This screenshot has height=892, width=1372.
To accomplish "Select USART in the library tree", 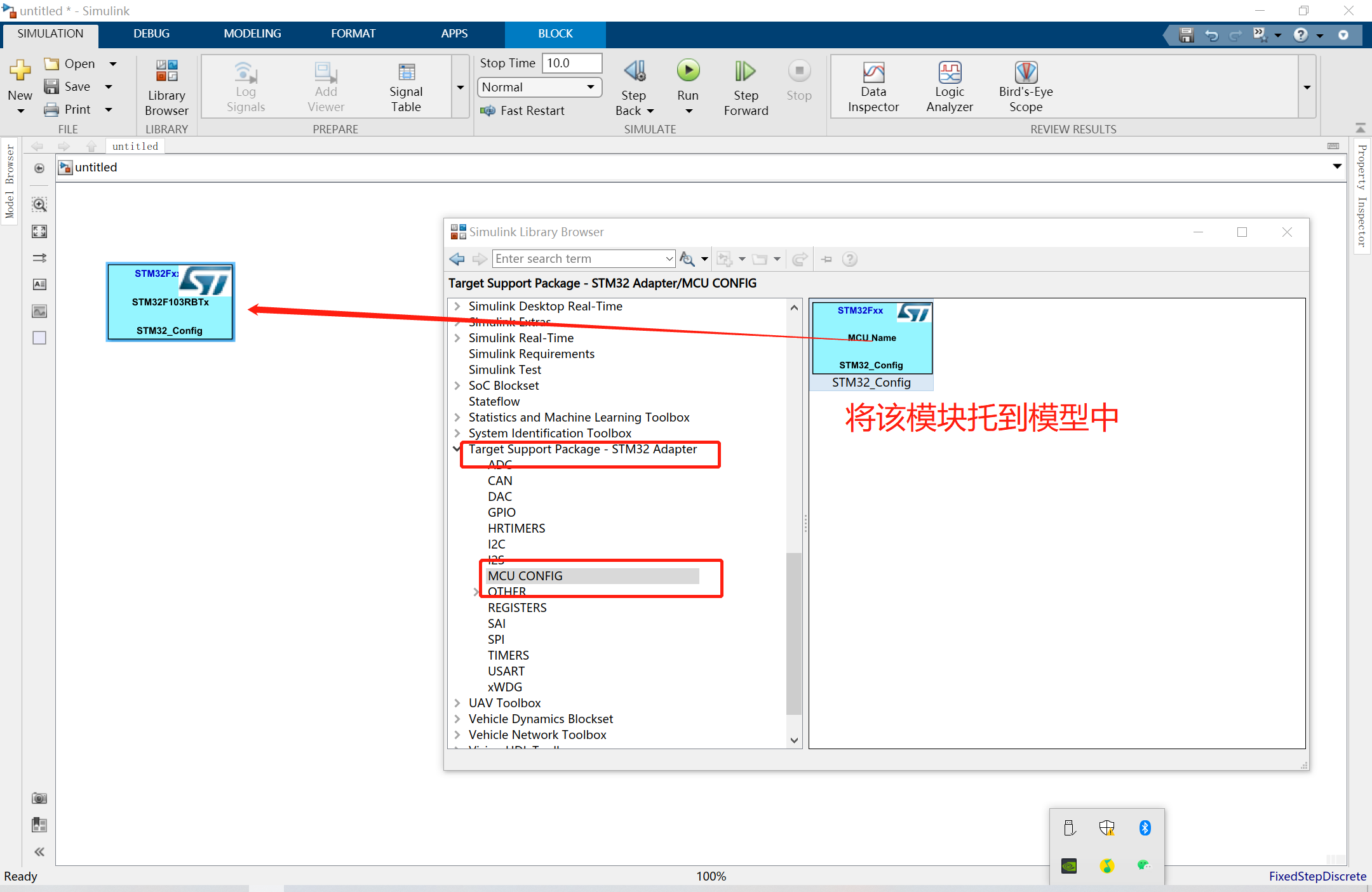I will [506, 671].
